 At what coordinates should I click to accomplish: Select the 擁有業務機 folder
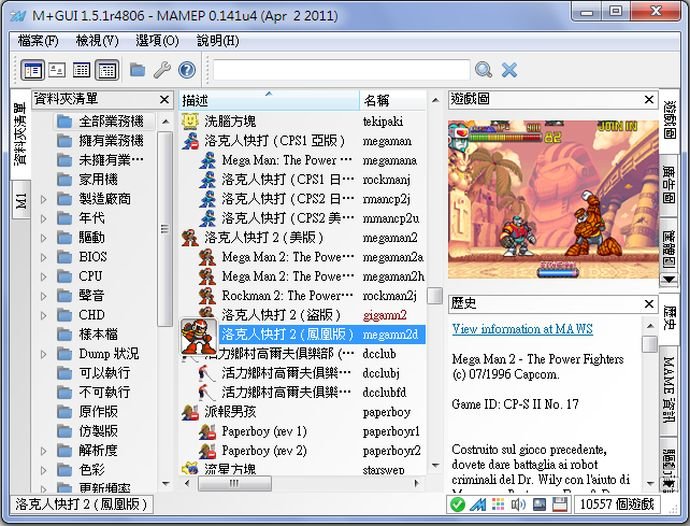100,140
